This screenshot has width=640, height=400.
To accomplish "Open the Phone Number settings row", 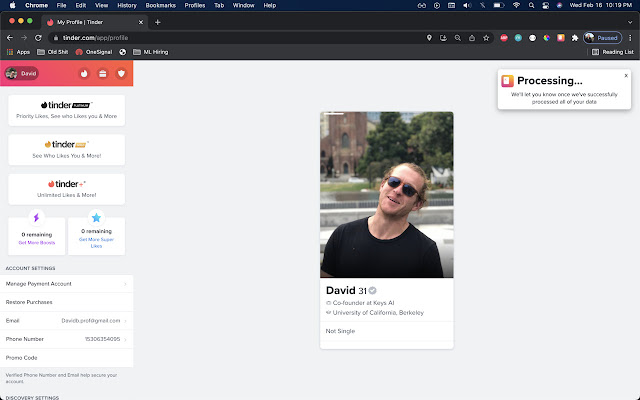I will [67, 339].
